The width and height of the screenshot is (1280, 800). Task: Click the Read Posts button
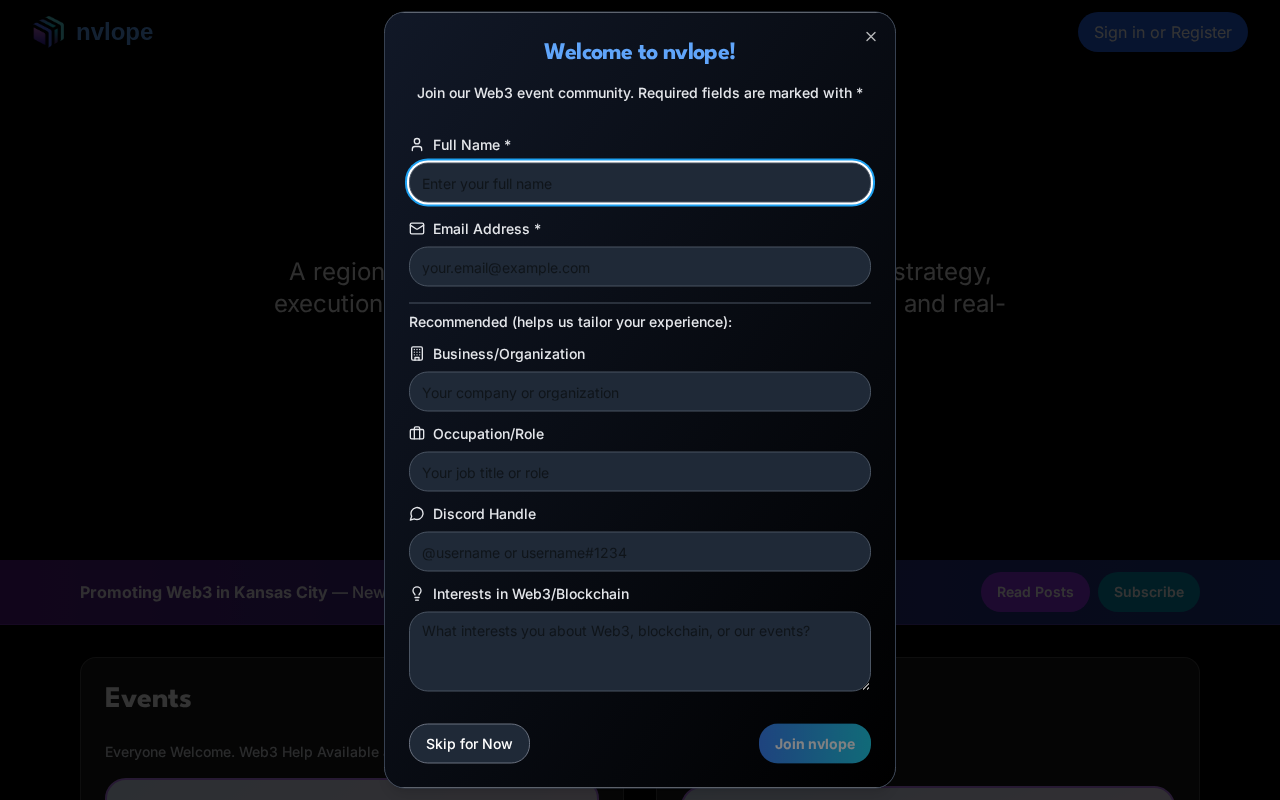click(1035, 592)
